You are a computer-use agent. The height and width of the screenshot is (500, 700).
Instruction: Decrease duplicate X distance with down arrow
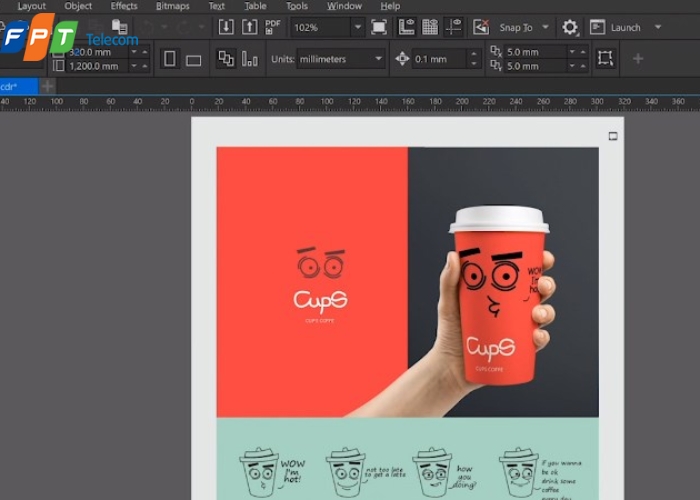[572, 52]
